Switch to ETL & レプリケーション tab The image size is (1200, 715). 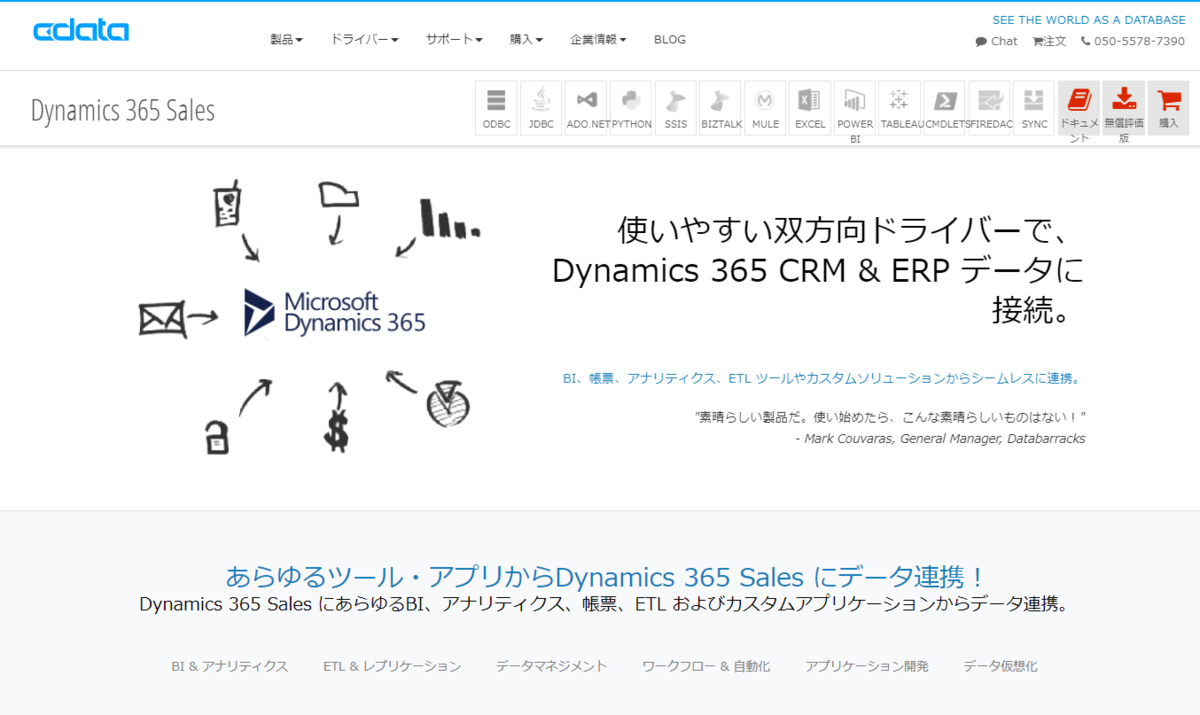pyautogui.click(x=392, y=666)
